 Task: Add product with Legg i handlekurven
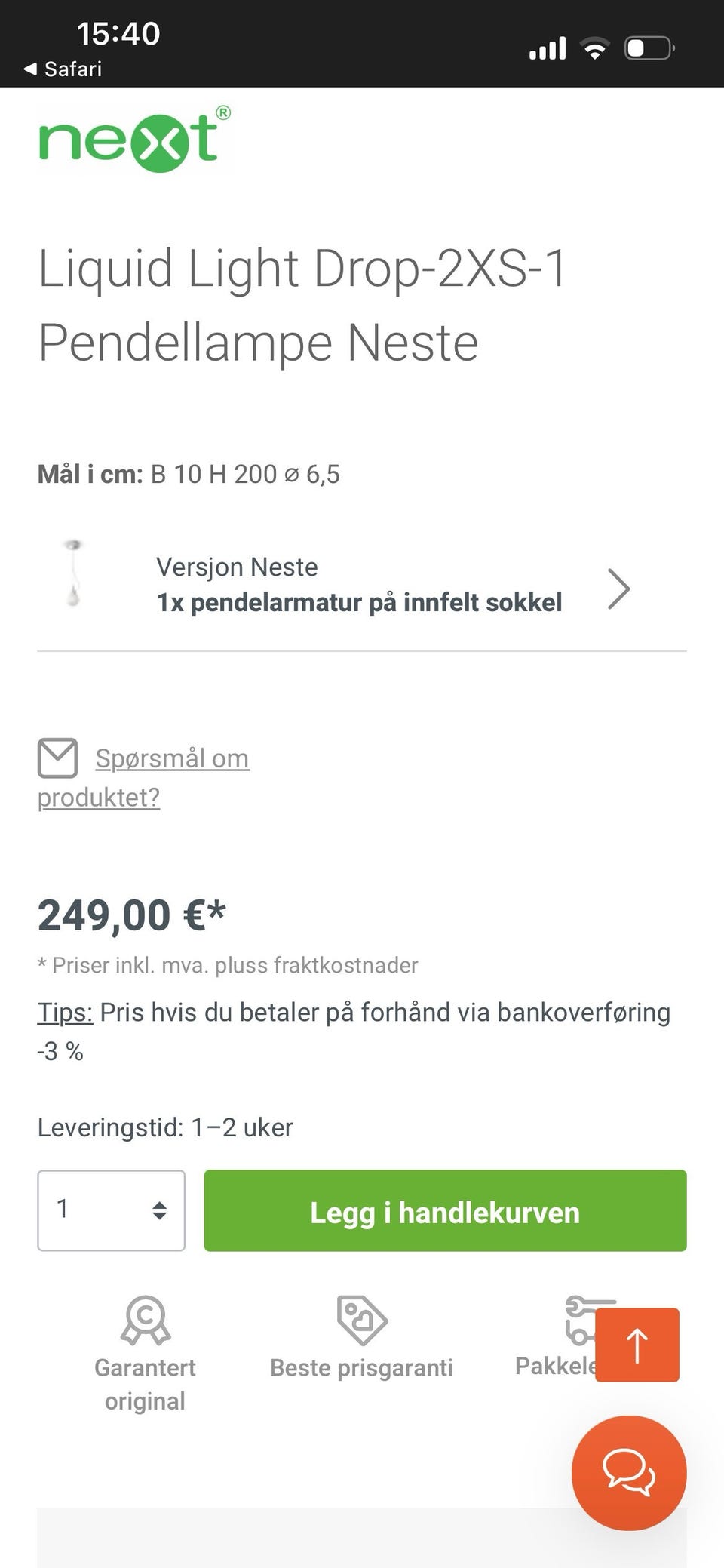pyautogui.click(x=445, y=1210)
